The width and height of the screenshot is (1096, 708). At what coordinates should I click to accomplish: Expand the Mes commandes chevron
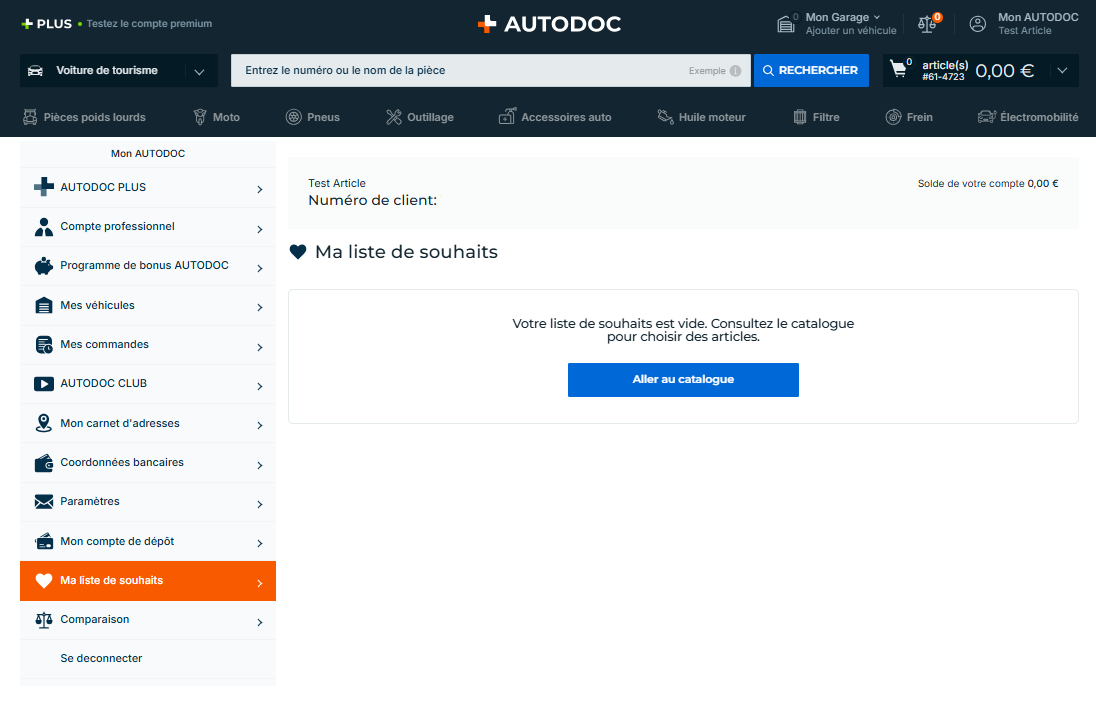pyautogui.click(x=259, y=347)
